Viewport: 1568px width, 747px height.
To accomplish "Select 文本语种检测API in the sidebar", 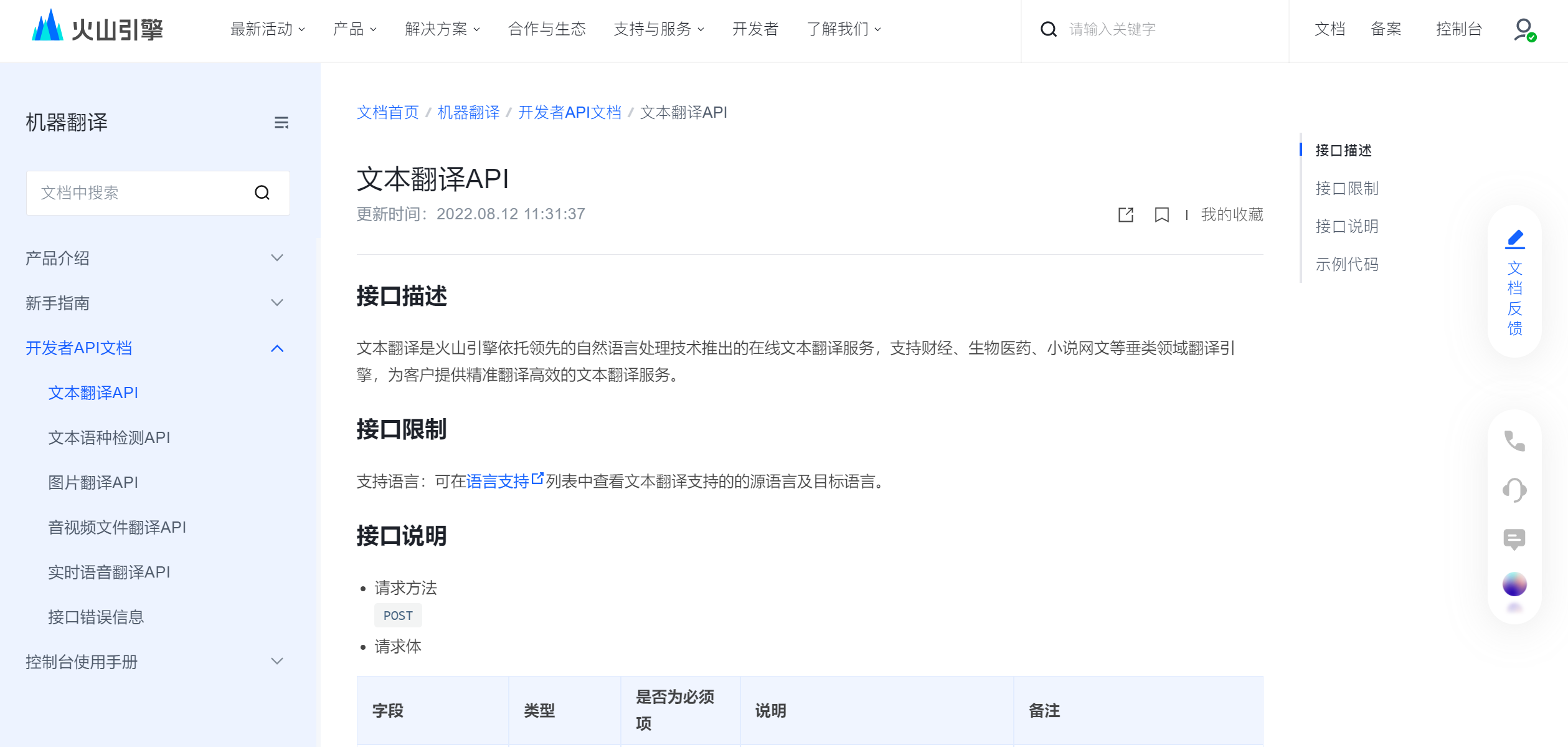I will click(x=109, y=437).
